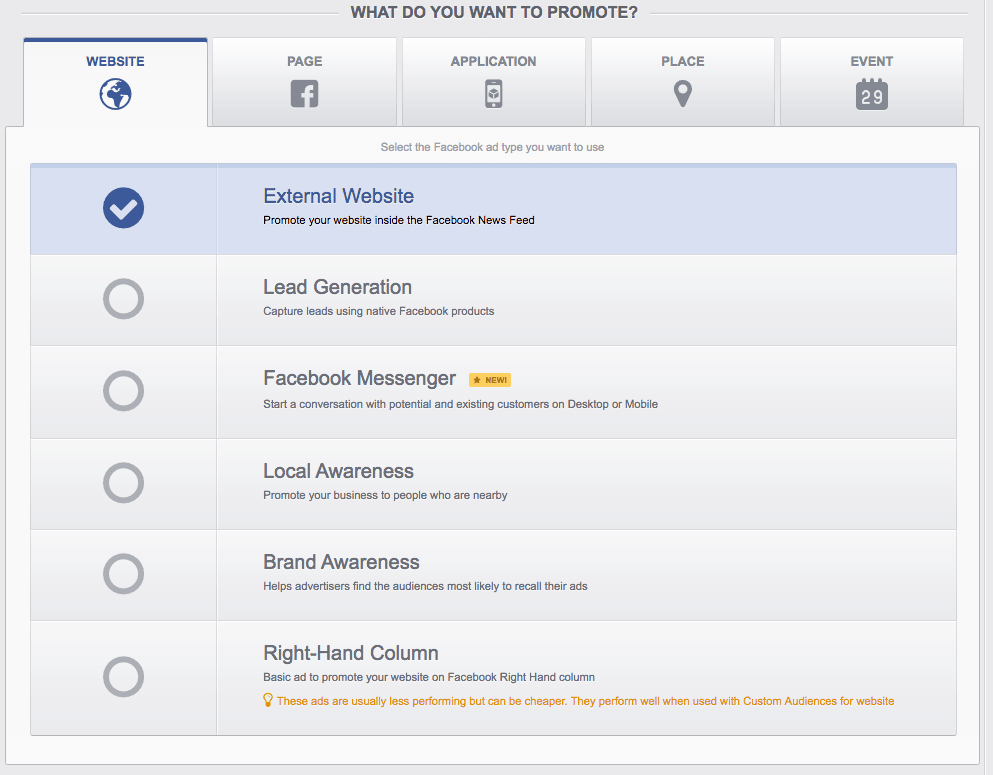Image resolution: width=993 pixels, height=775 pixels.
Task: Click 'Capture leads using native Facebook products'
Action: (x=379, y=312)
